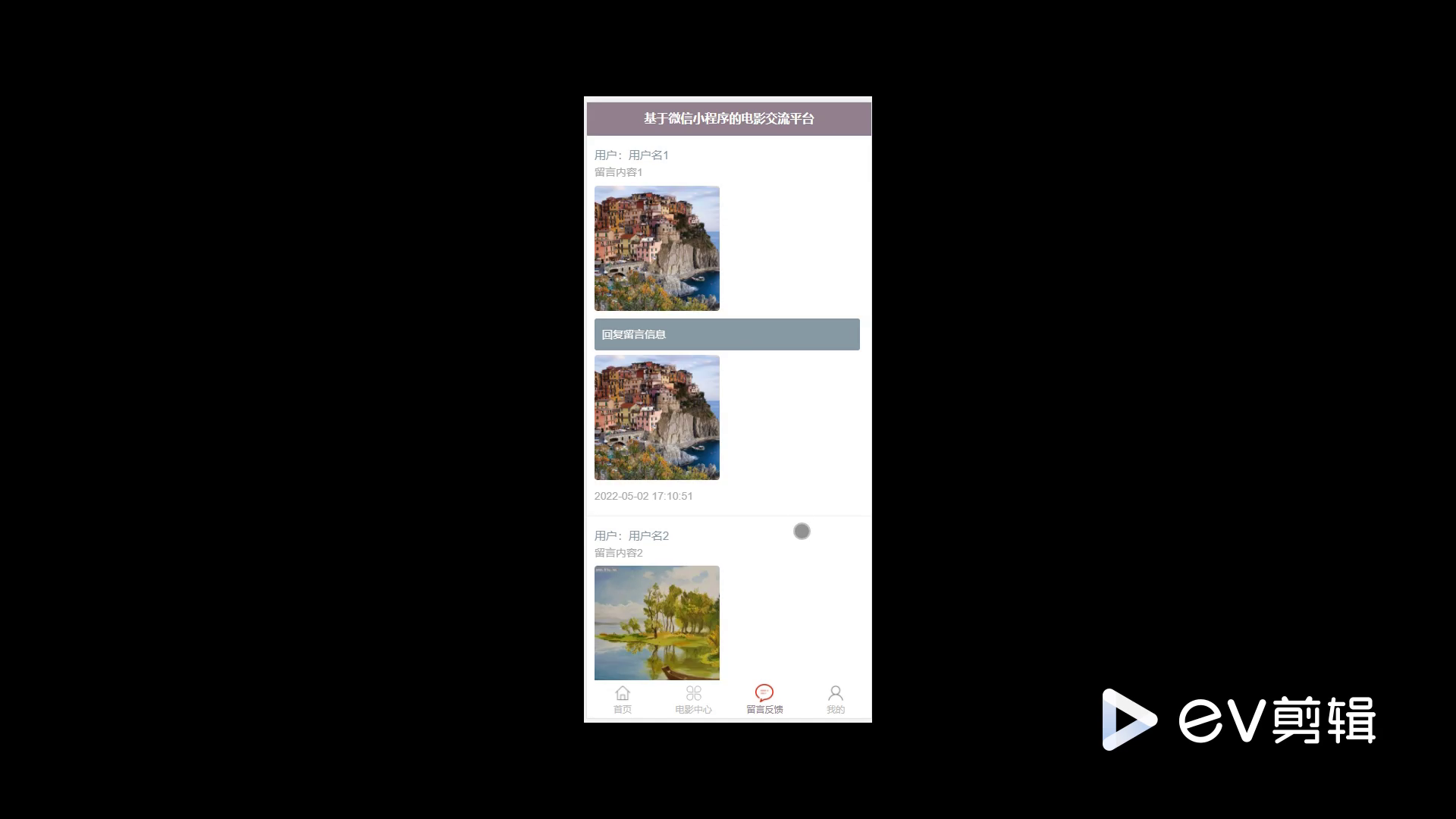Switch to the 首页 tab label
The width and height of the screenshot is (1456, 819).
tap(623, 710)
